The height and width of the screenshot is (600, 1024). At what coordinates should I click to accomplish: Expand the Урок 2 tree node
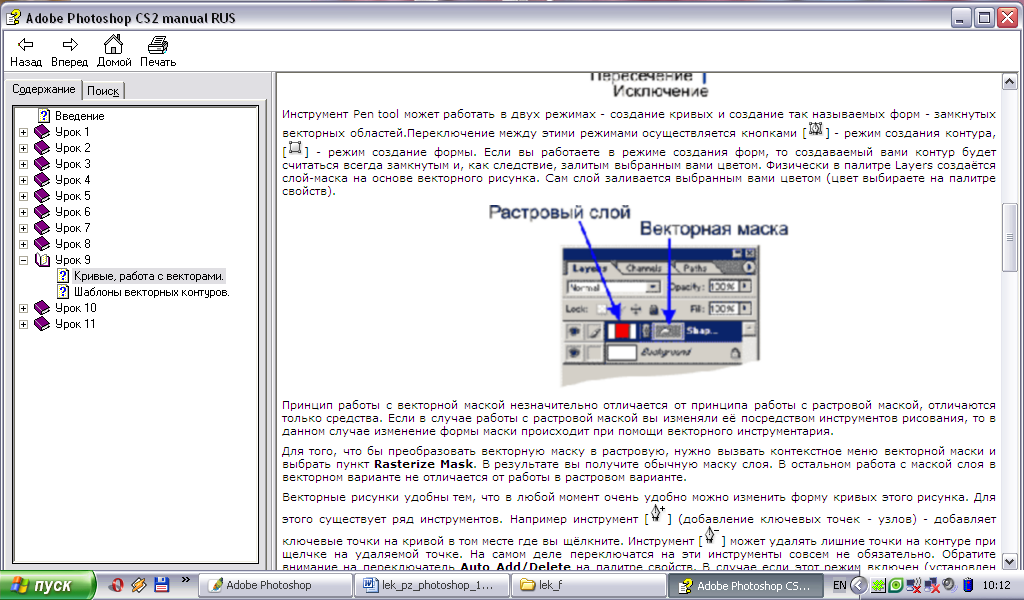point(24,148)
